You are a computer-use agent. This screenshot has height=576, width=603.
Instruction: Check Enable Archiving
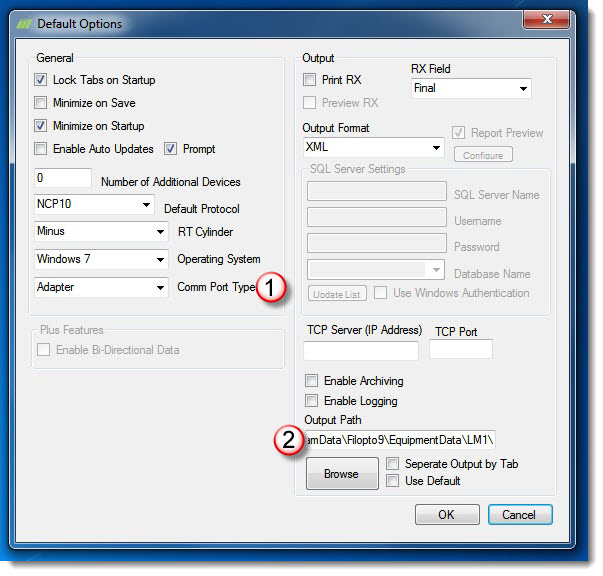[x=311, y=381]
